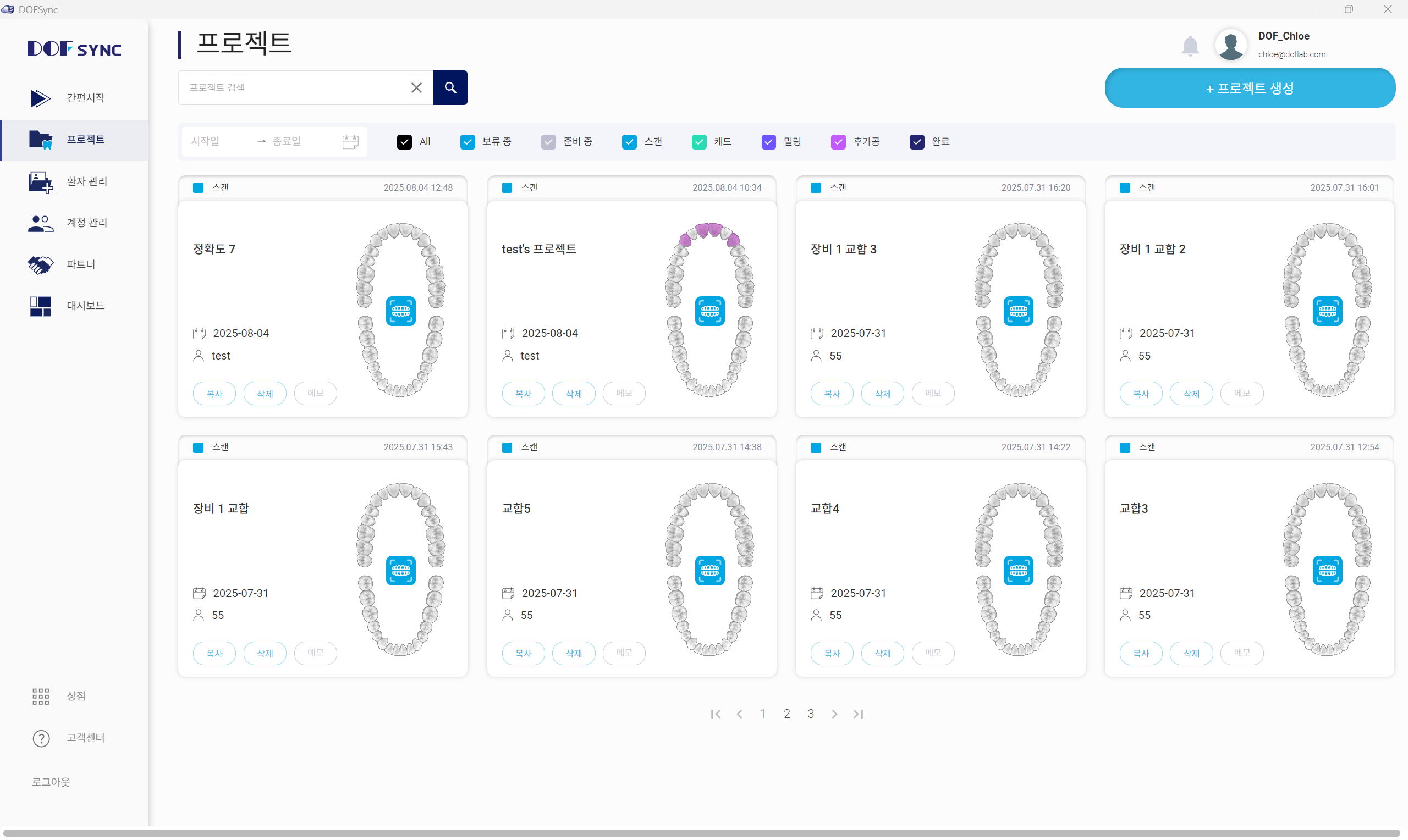Image resolution: width=1408 pixels, height=840 pixels.
Task: Open the 상점 store grid icon
Action: tap(41, 696)
